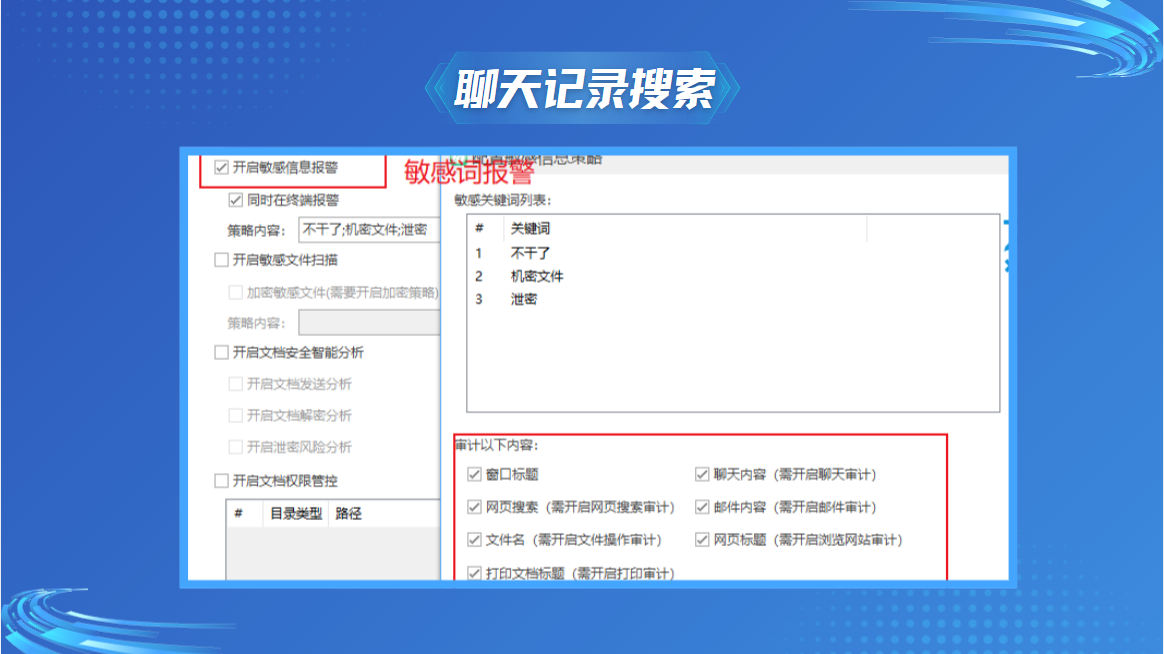Toggle 聊天内容 audit checkbox
Viewport: 1164px width, 654px height.
(x=702, y=474)
